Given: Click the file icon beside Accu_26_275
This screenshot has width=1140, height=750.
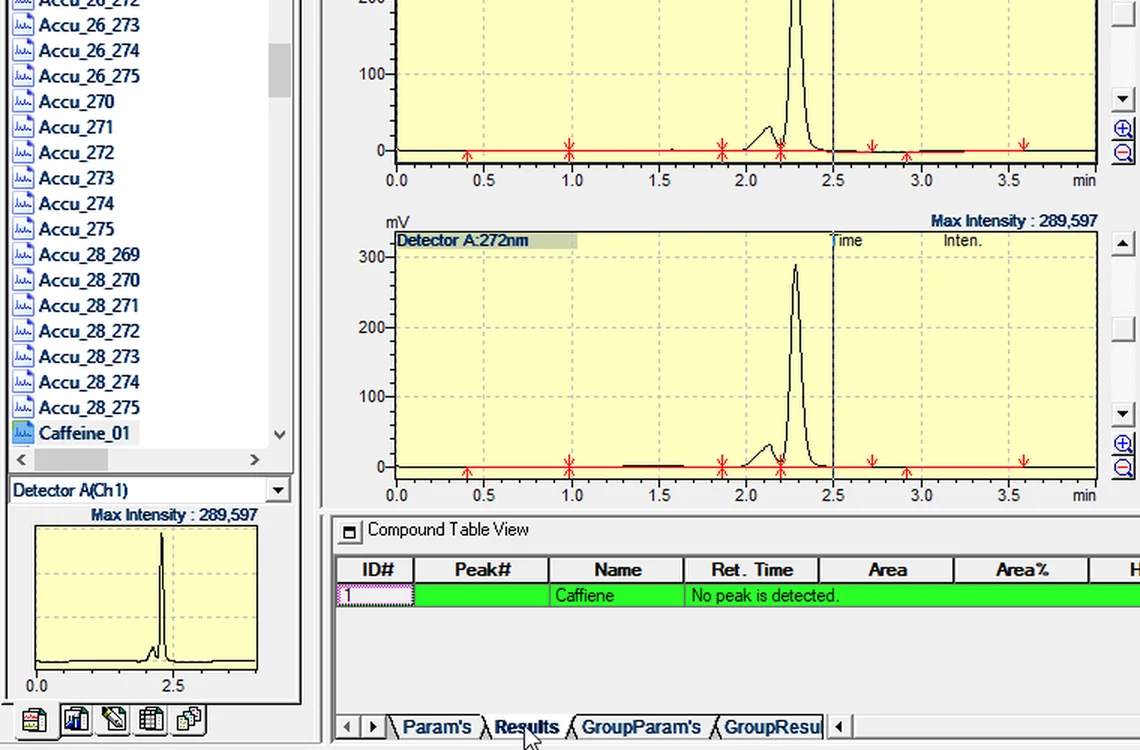Looking at the screenshot, I should coord(23,76).
